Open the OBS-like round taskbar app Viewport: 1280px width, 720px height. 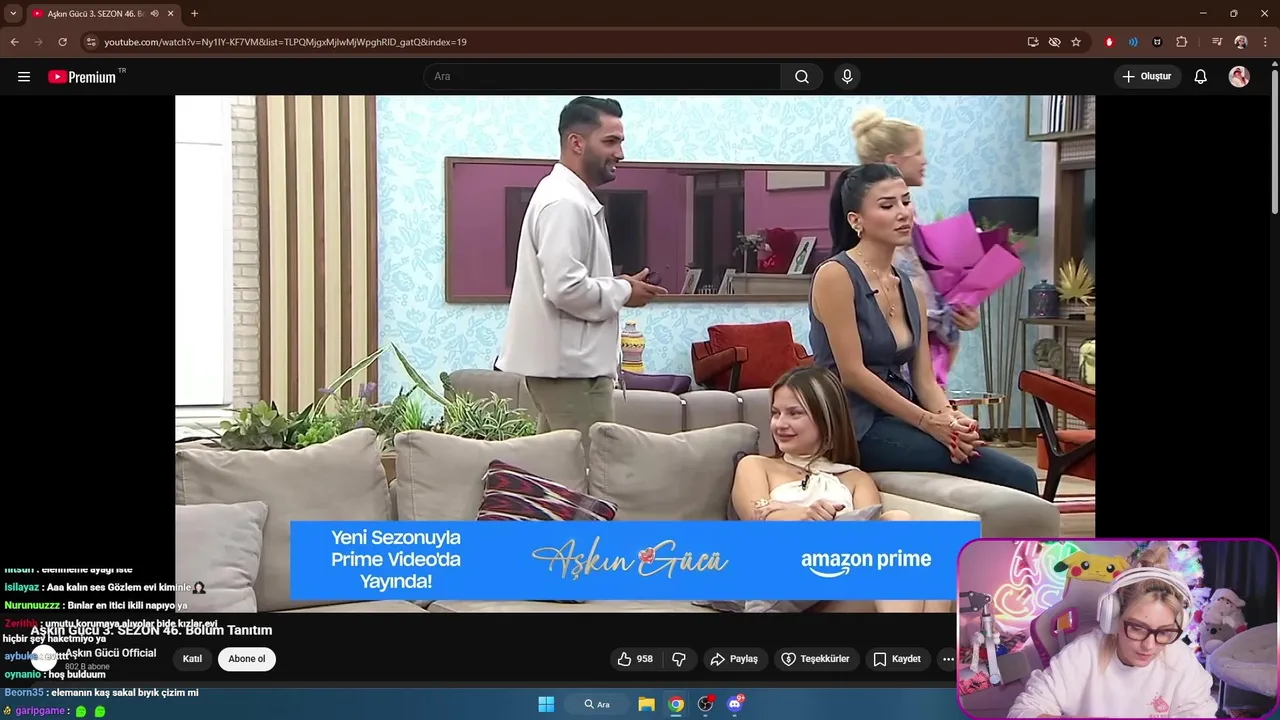click(x=706, y=704)
